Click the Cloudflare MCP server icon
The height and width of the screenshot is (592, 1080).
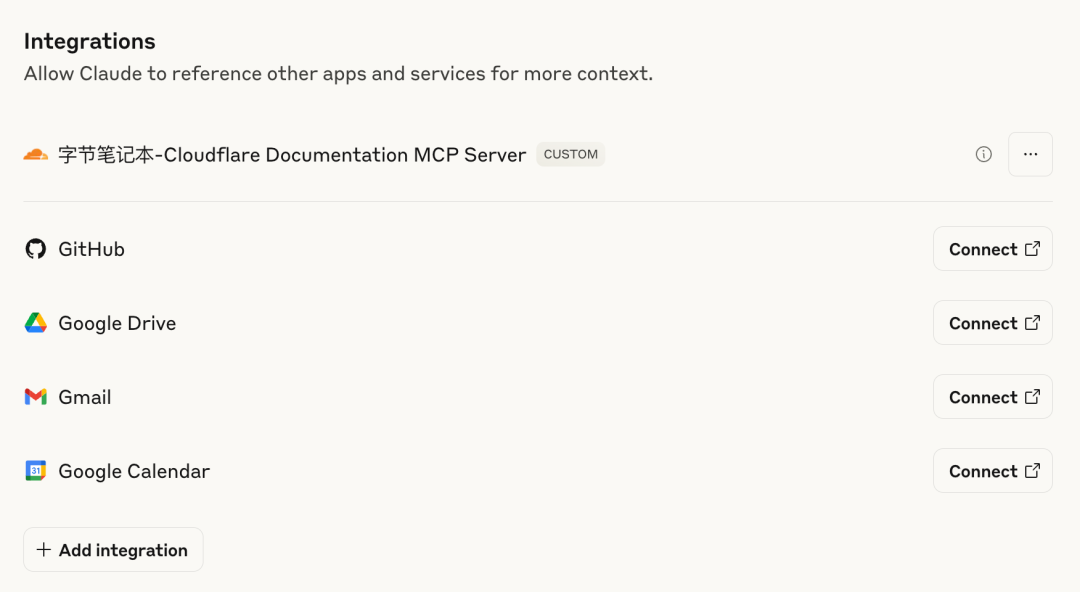pos(34,154)
